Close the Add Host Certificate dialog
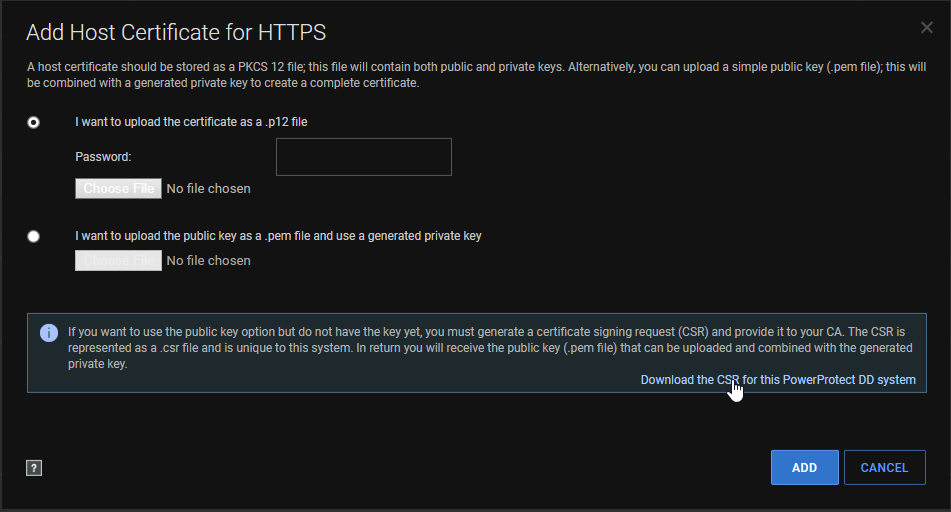This screenshot has width=951, height=512. pos(926,27)
